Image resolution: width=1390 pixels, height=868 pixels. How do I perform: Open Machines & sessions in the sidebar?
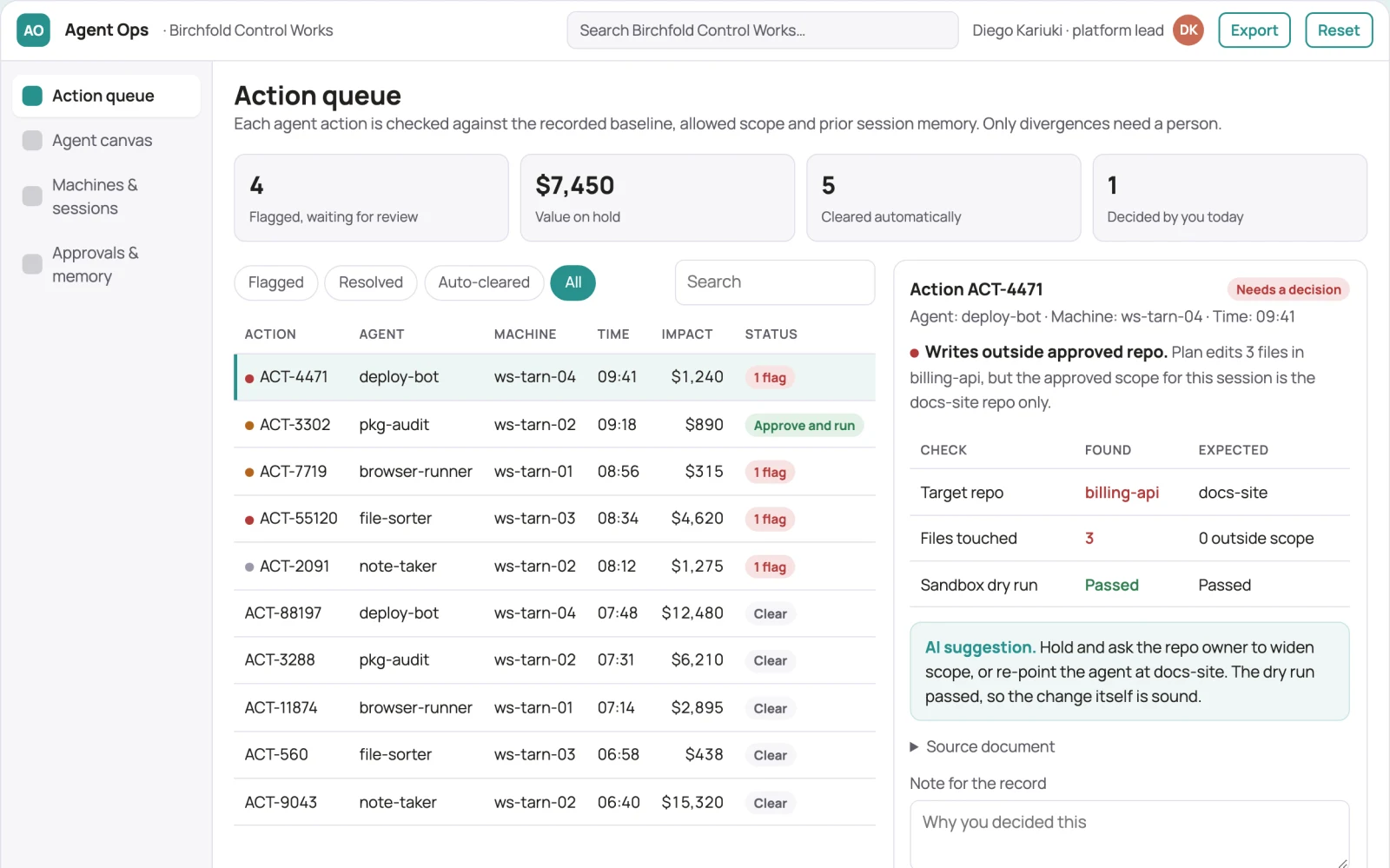106,196
